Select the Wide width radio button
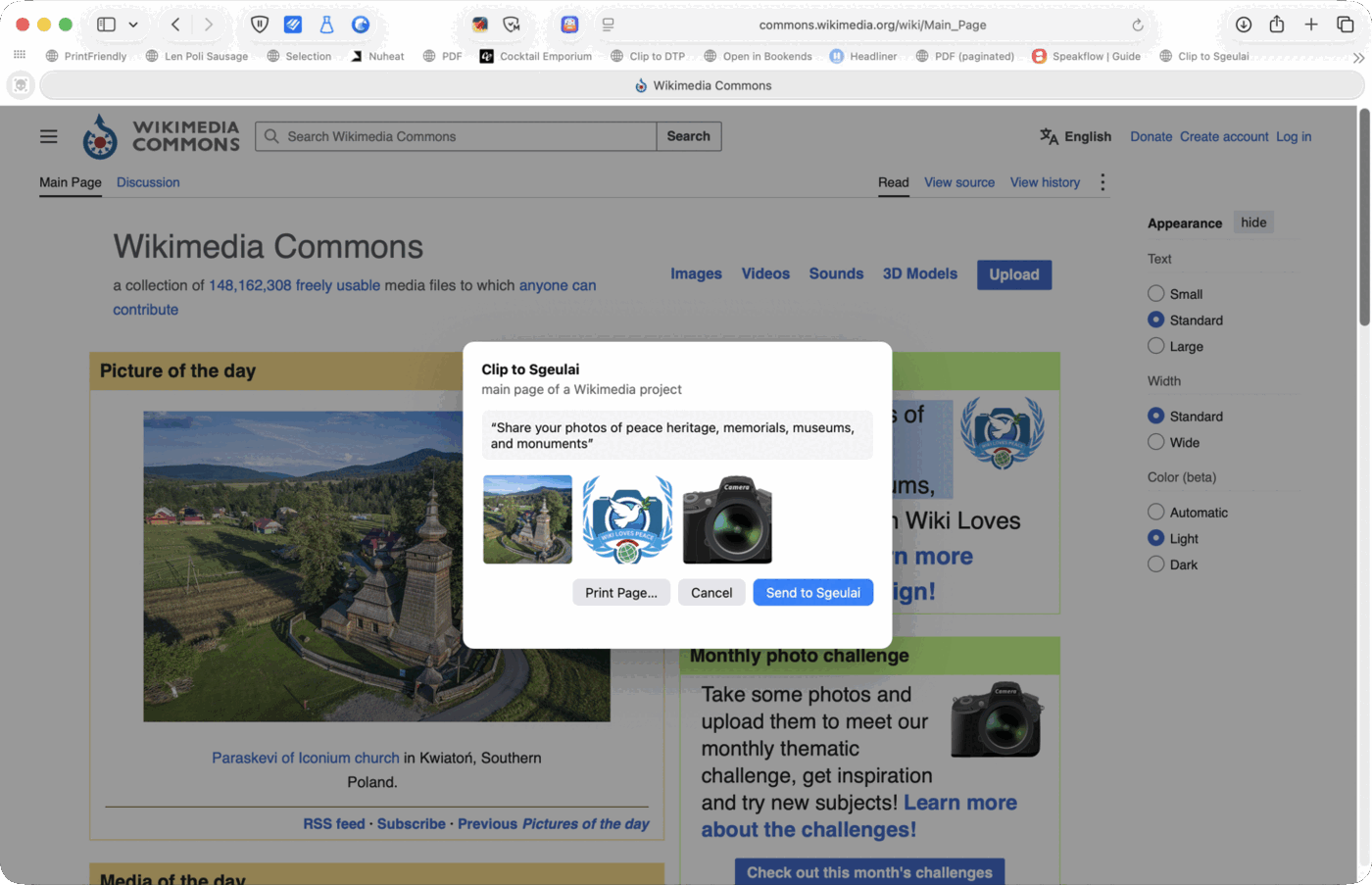Screen dimensions: 1372x885 (x=1156, y=442)
